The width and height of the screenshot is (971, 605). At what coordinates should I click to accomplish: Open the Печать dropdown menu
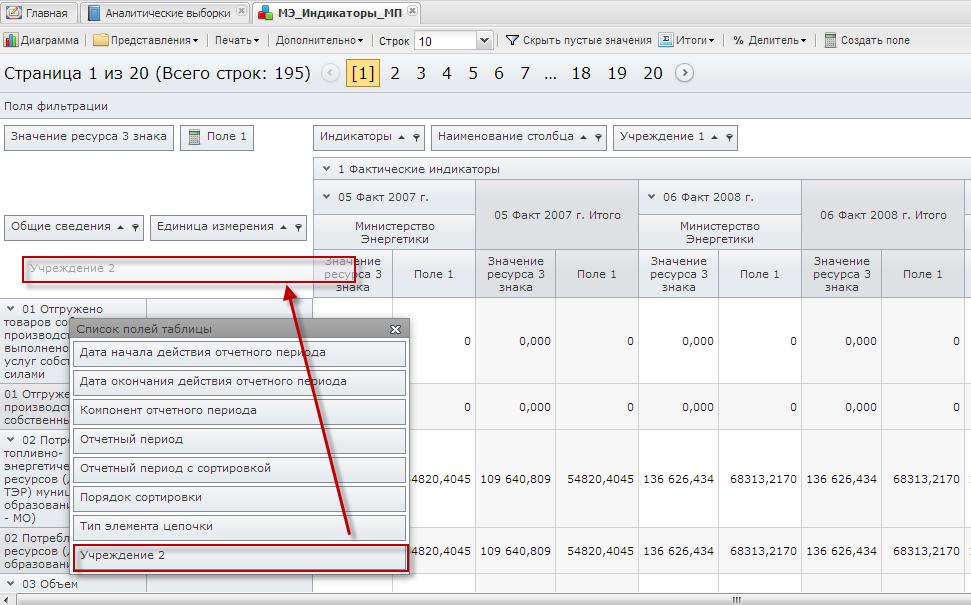pyautogui.click(x=237, y=40)
